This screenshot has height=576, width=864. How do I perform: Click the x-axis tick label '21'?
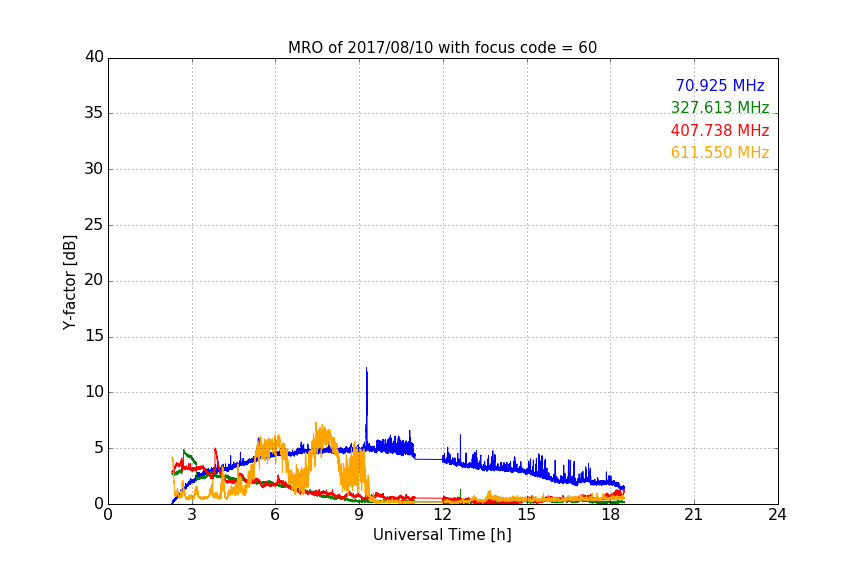click(x=694, y=515)
